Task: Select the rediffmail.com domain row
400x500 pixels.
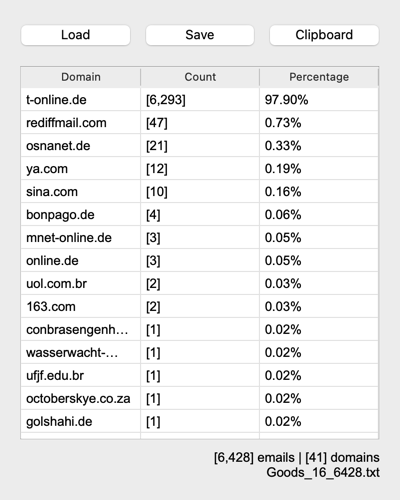Action: tap(200, 123)
